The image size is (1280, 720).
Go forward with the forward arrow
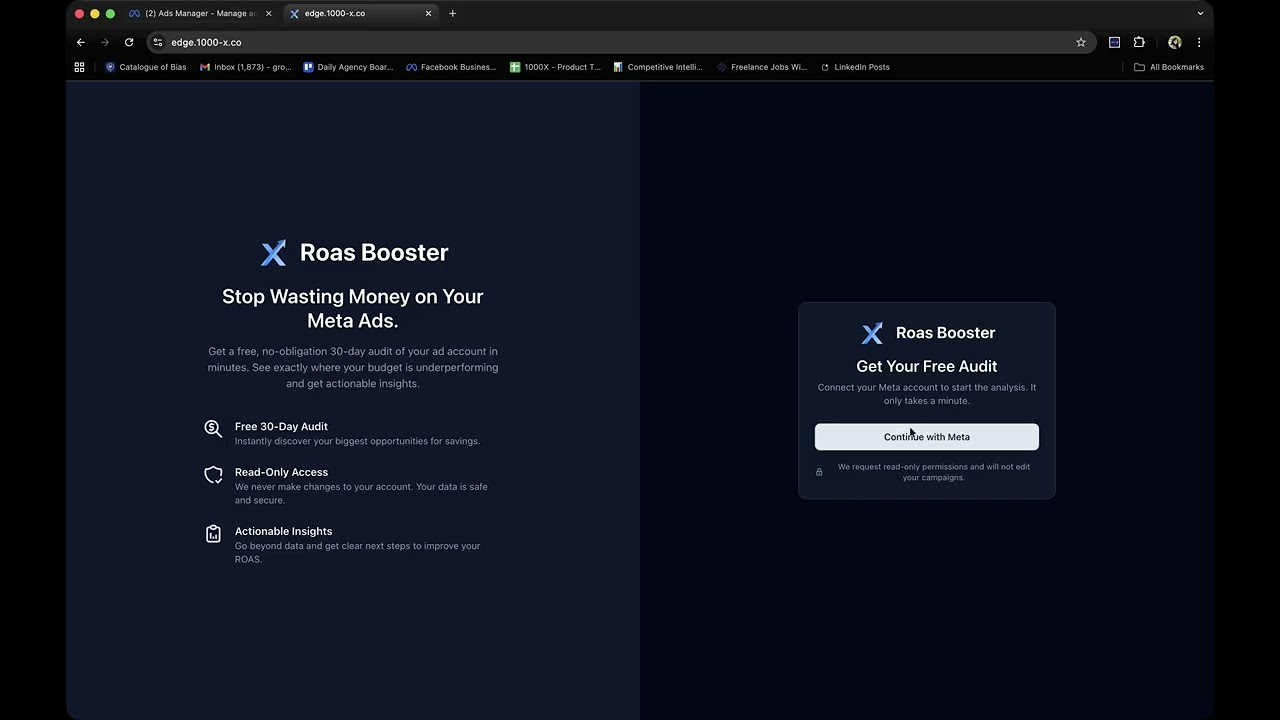tap(105, 42)
